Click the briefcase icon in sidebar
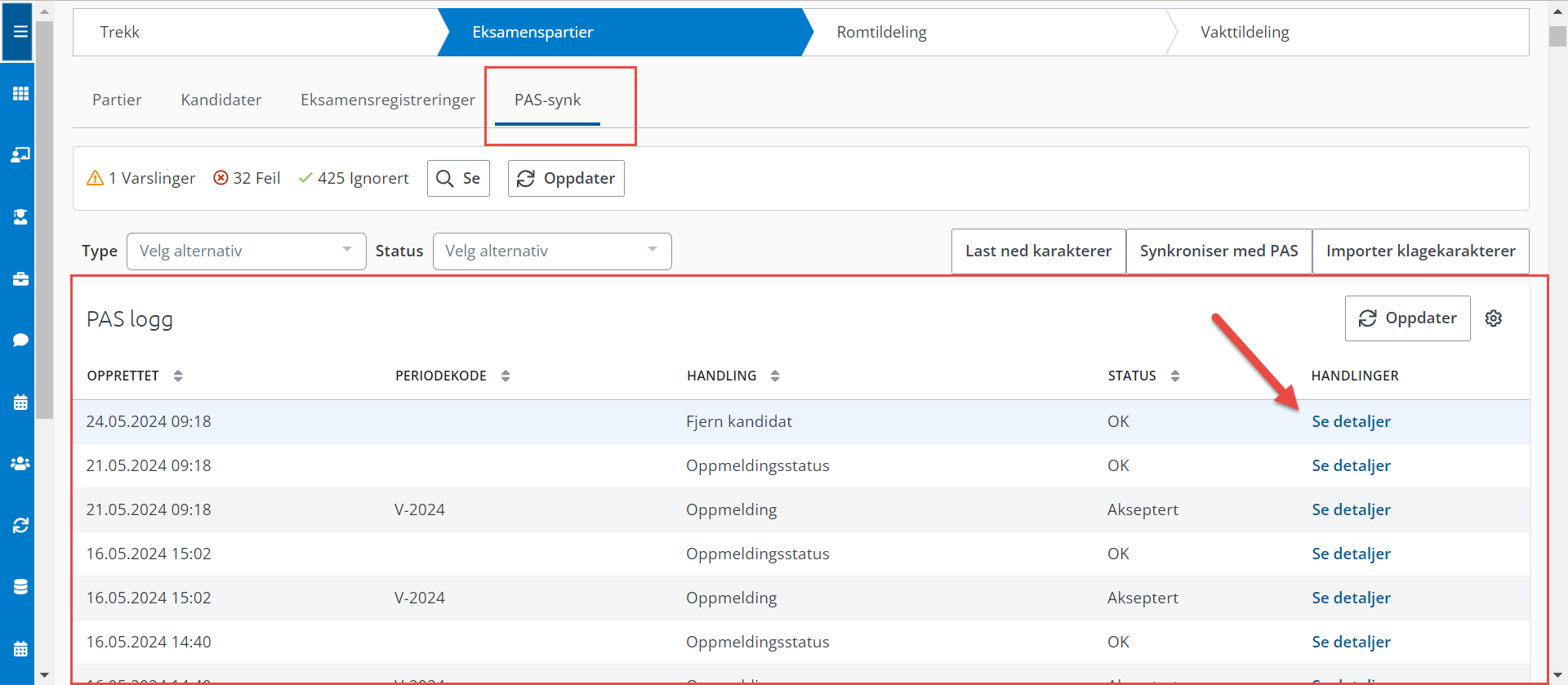The width and height of the screenshot is (1568, 685). pos(20,279)
